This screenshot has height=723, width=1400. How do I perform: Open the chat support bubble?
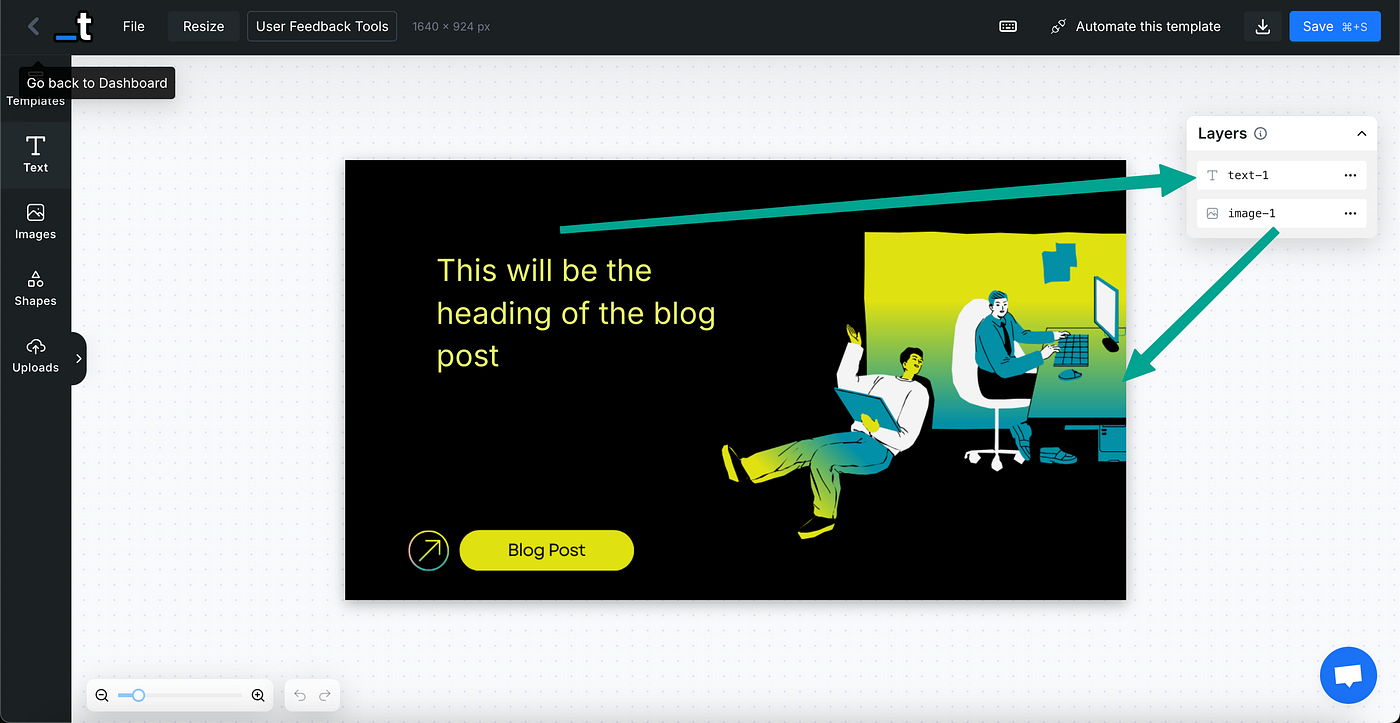coord(1348,675)
